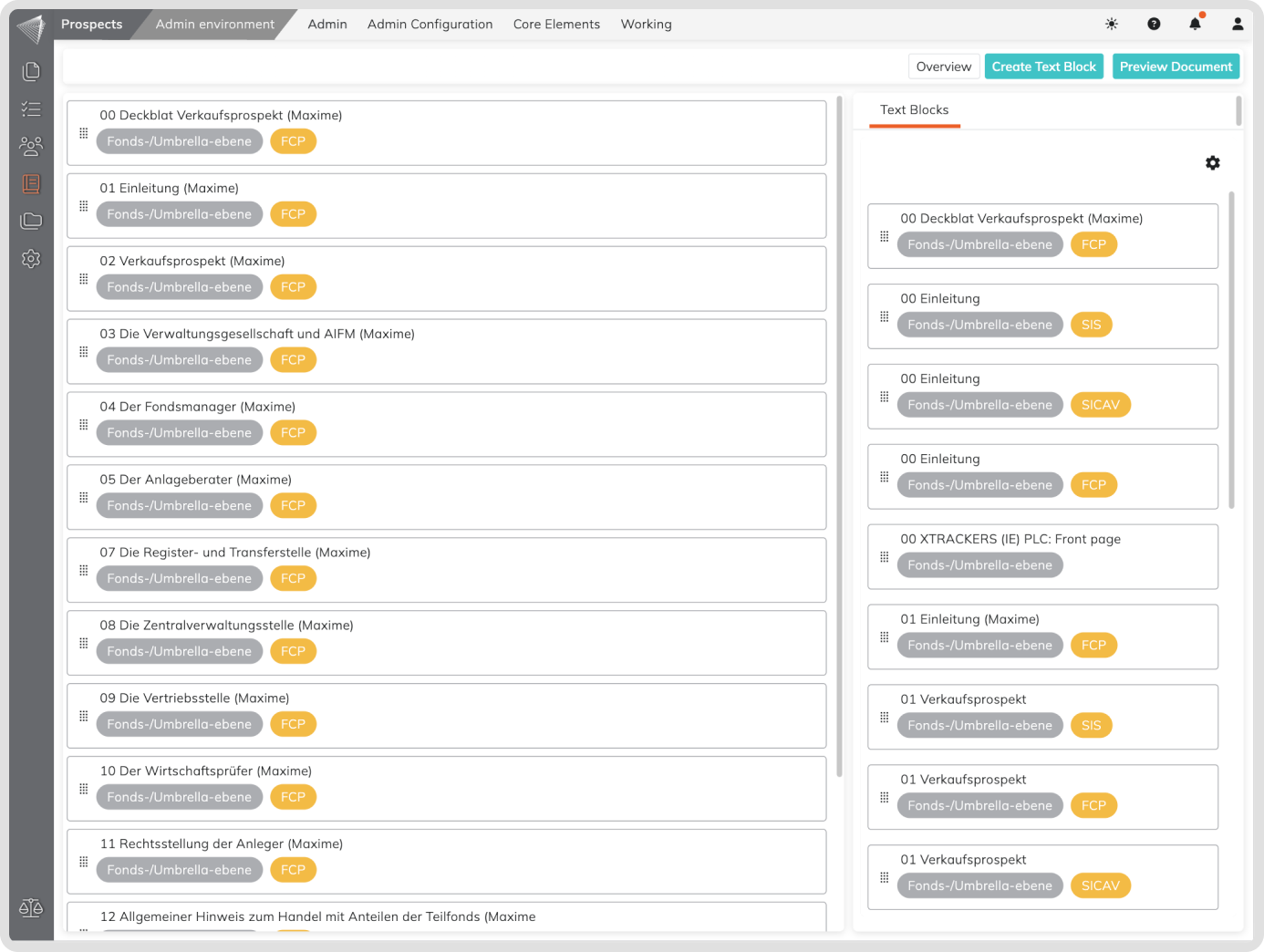Toggle the light mode sun icon
Image resolution: width=1264 pixels, height=952 pixels.
(1112, 25)
